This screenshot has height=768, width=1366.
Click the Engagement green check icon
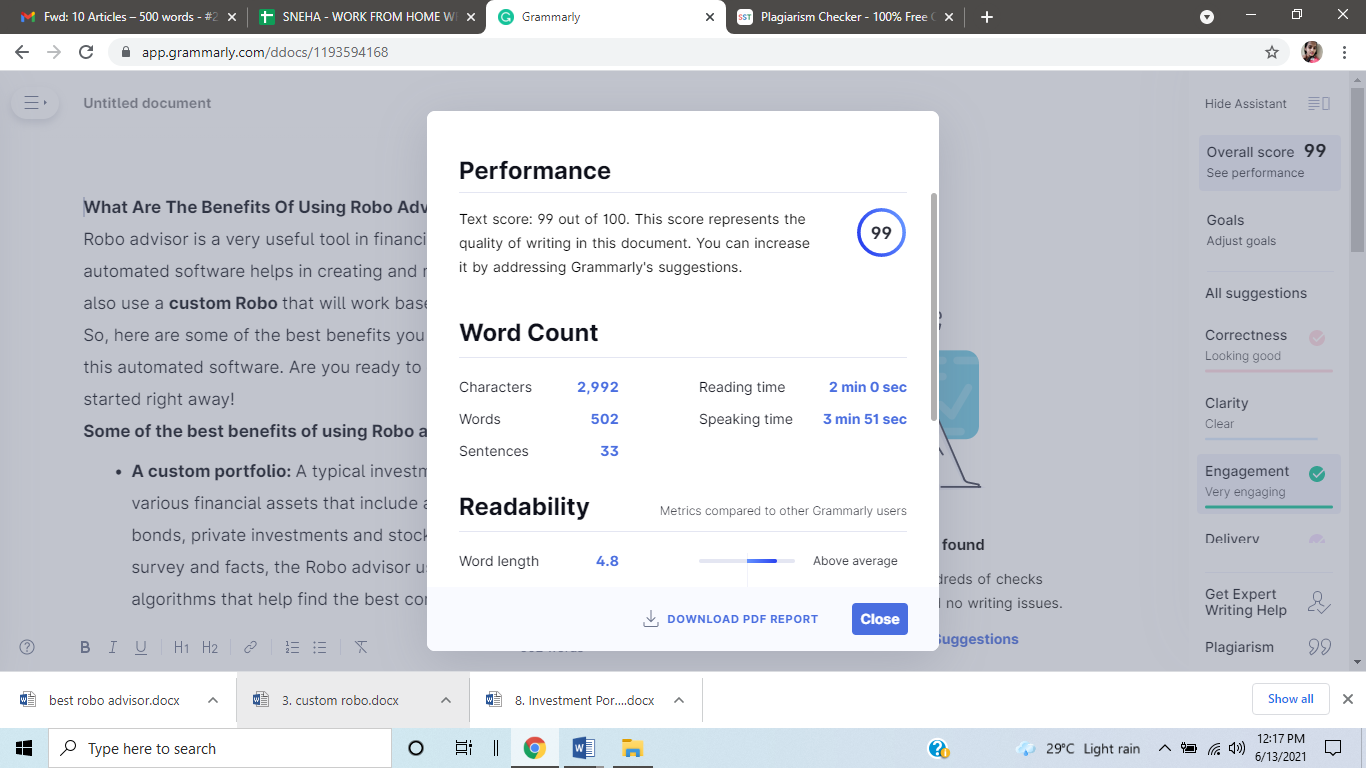pos(1317,474)
